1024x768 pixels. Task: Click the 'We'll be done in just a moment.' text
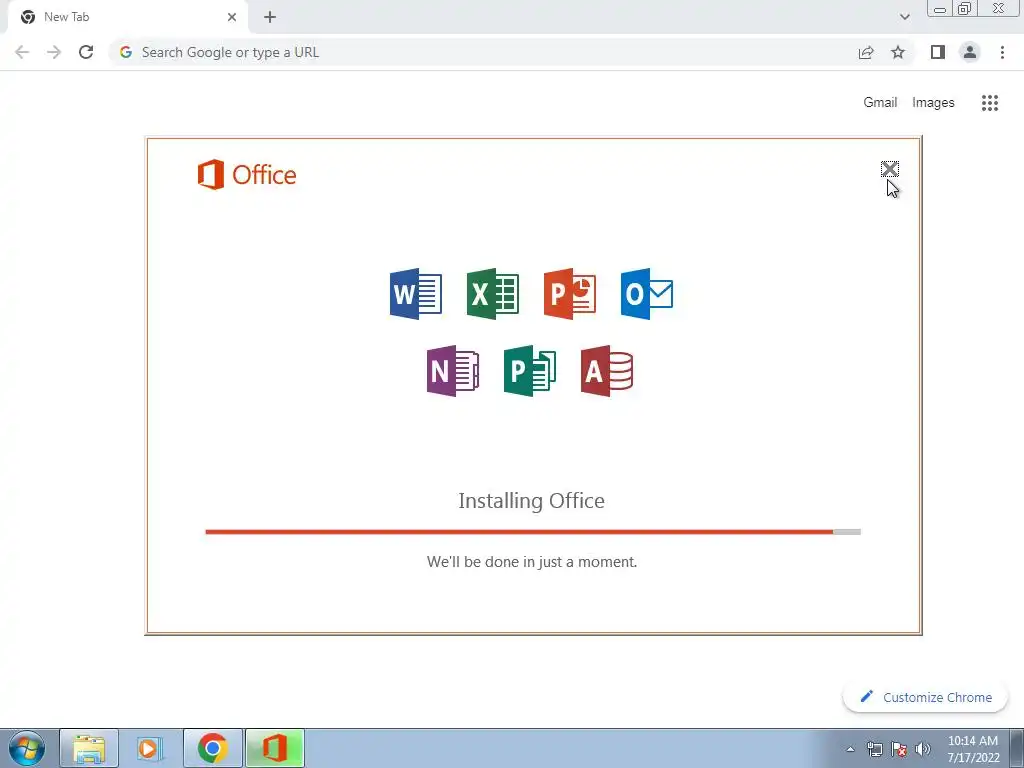[532, 562]
